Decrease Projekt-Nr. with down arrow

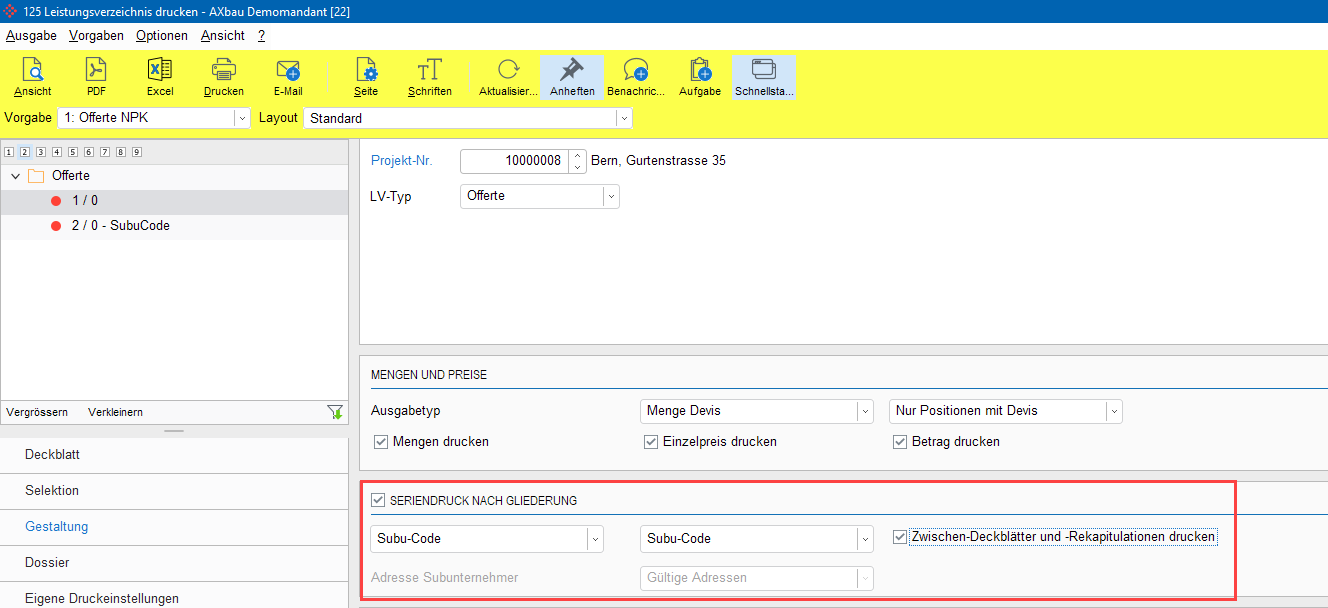coord(577,167)
